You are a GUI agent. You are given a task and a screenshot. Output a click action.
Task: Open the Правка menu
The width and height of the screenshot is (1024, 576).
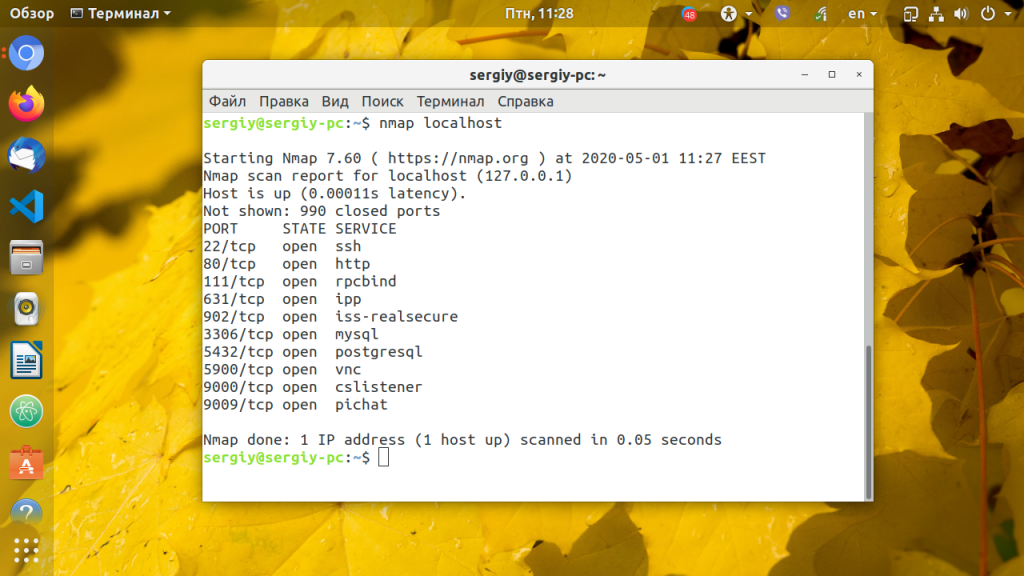point(284,101)
